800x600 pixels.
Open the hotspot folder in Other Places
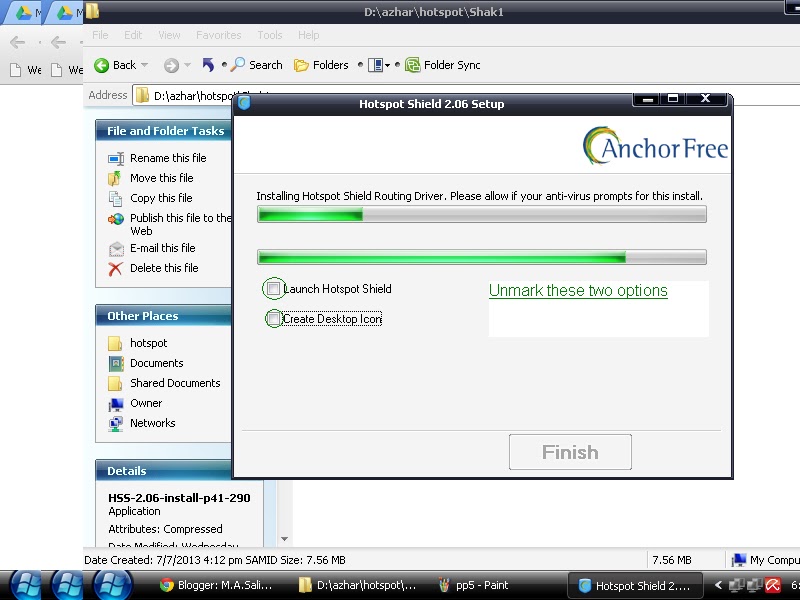[x=148, y=343]
